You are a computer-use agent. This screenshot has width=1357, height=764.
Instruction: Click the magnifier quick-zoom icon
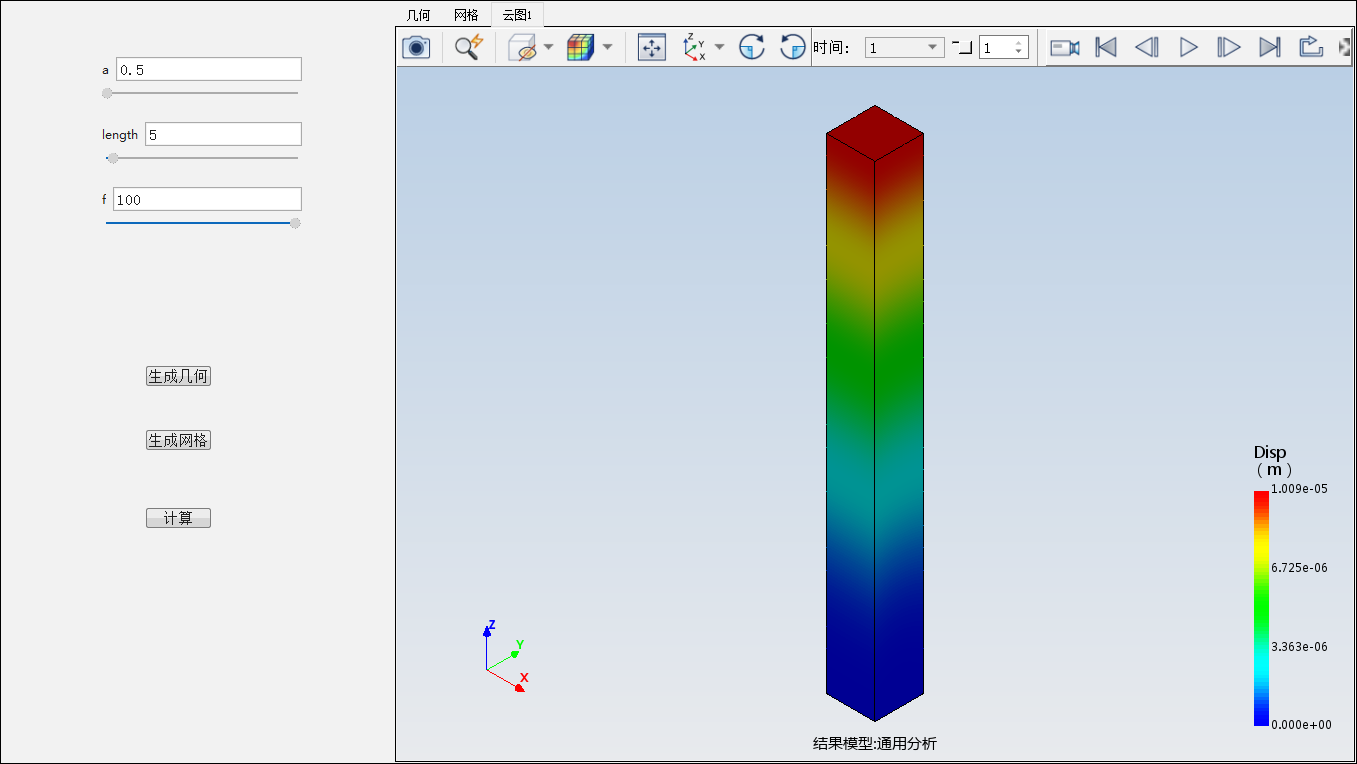(x=469, y=47)
